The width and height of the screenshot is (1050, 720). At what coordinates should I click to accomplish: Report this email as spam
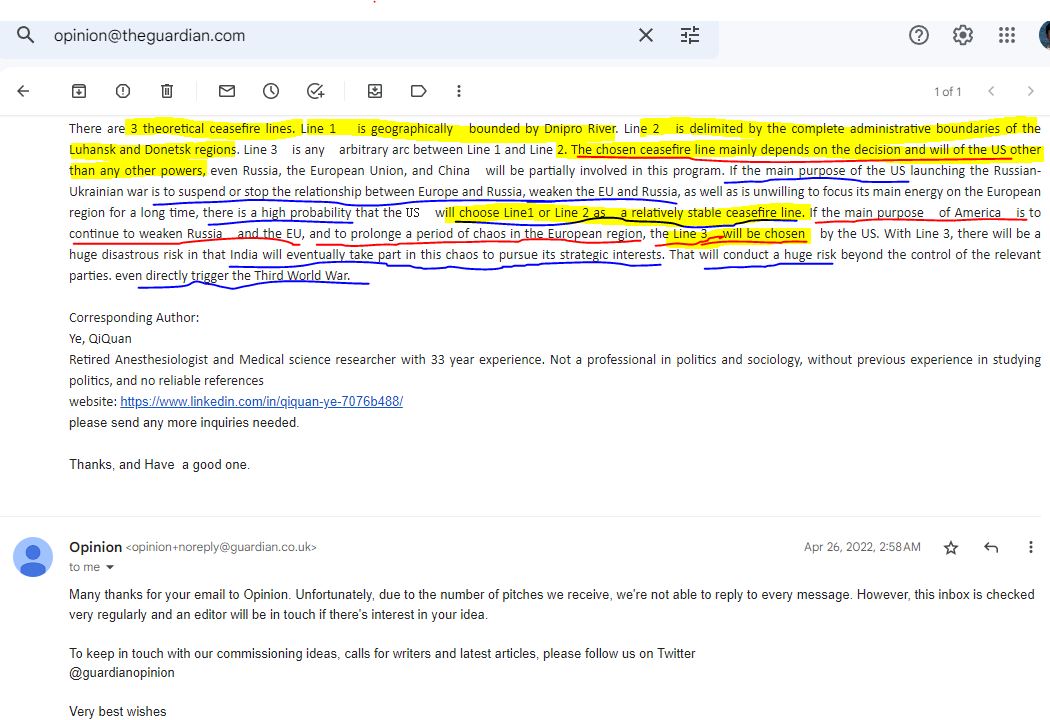pos(123,91)
